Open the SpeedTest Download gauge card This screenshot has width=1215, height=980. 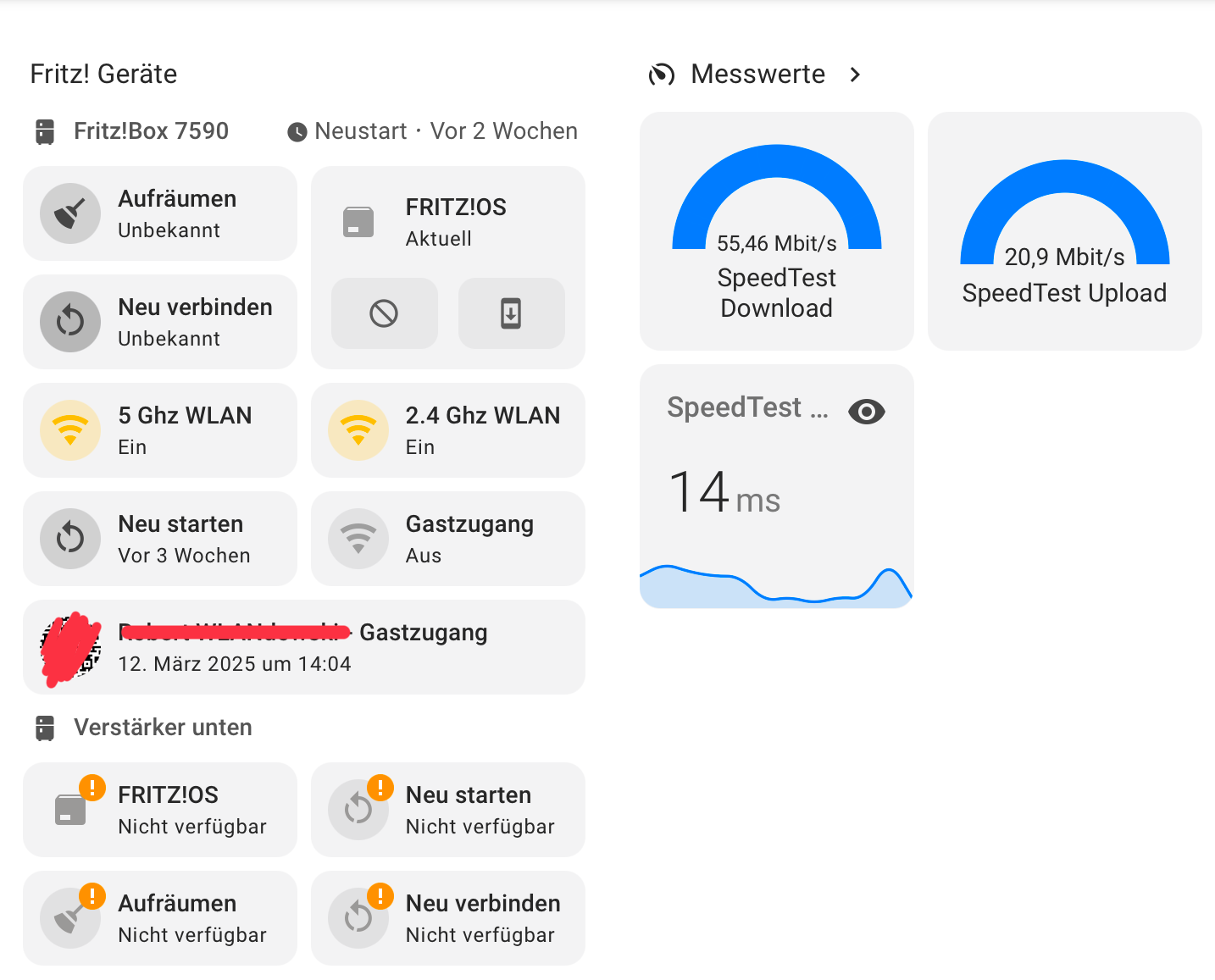coord(777,231)
